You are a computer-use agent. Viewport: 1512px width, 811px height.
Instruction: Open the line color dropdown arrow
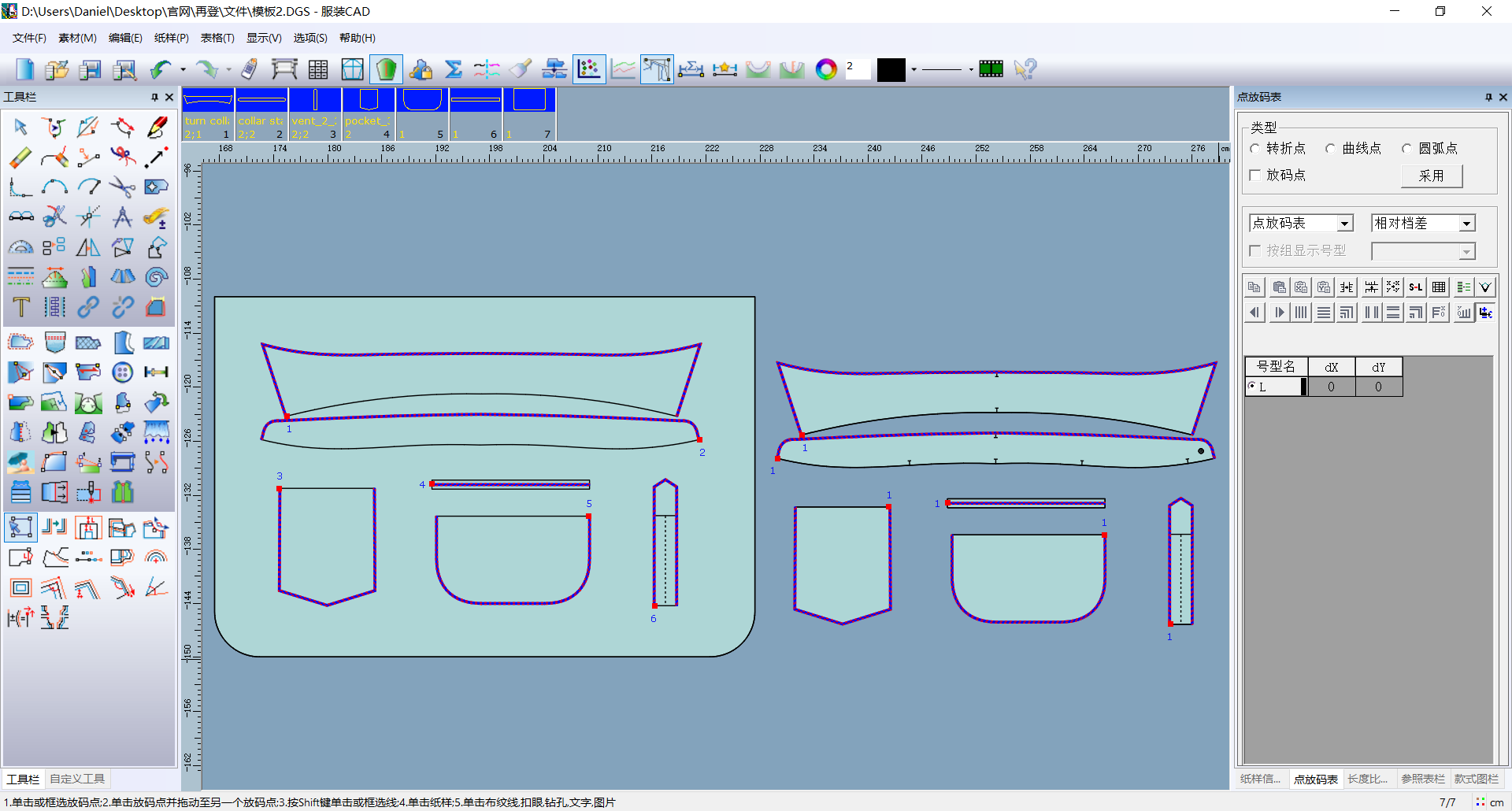(x=913, y=69)
